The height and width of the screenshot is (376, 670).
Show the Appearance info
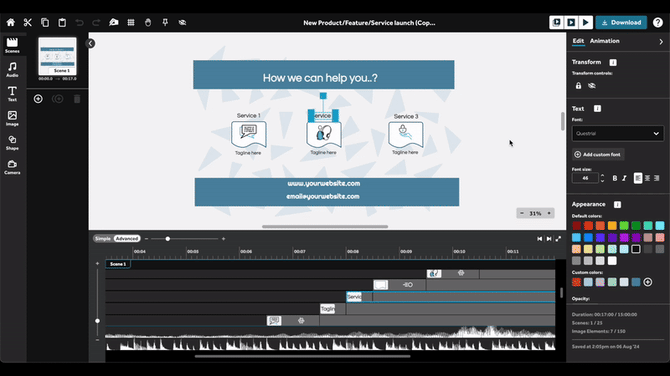[617, 205]
